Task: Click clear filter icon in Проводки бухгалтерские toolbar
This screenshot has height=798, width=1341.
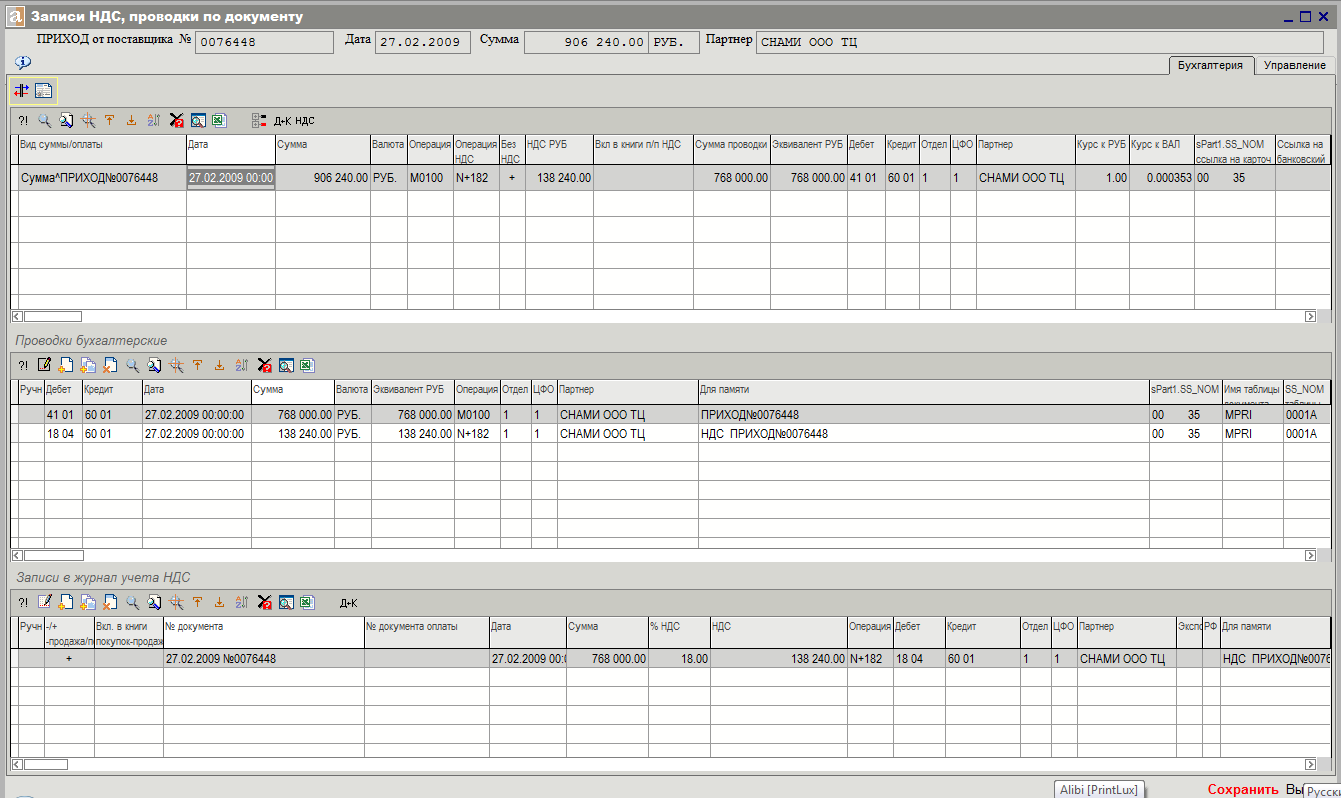Action: pyautogui.click(x=264, y=365)
